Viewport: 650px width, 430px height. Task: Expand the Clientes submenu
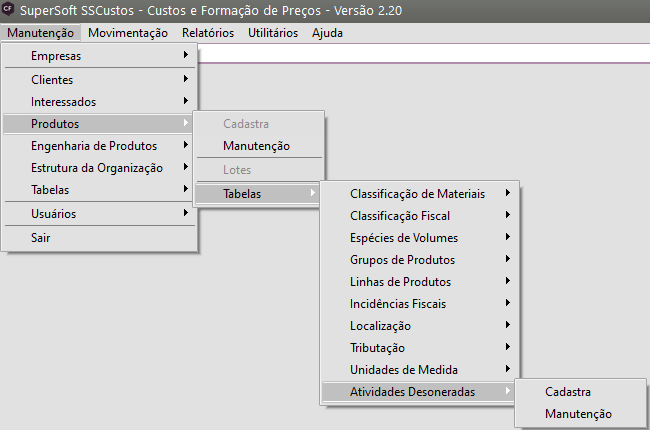coord(100,80)
